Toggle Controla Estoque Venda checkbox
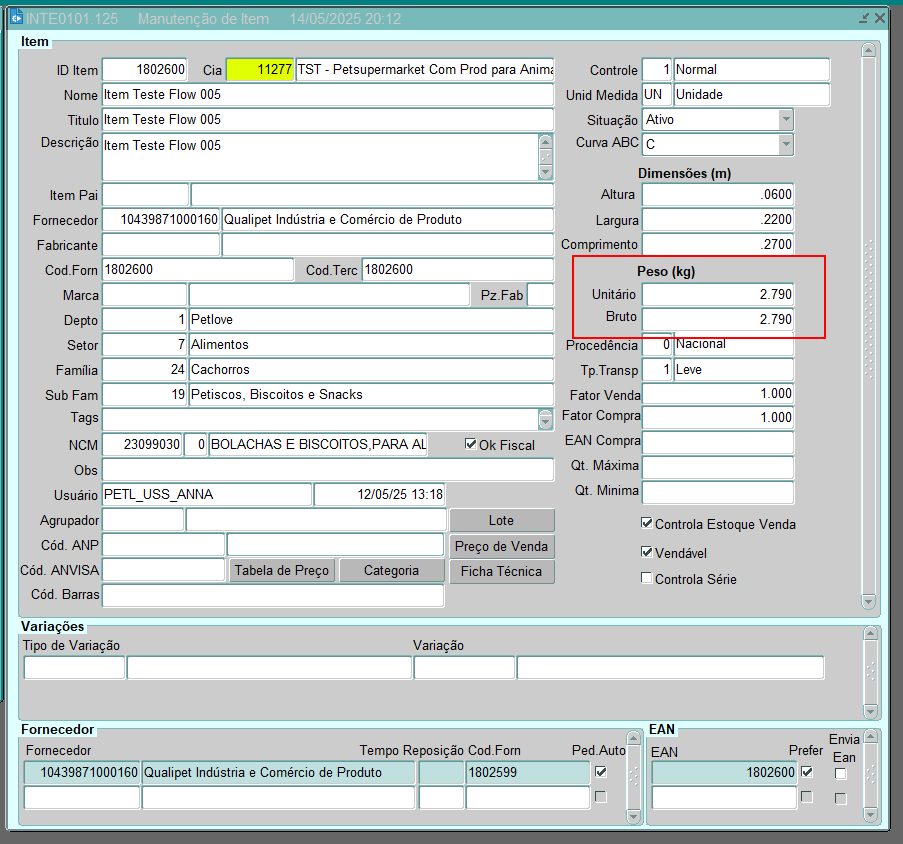Screen dimensions: 903x844 pos(647,523)
